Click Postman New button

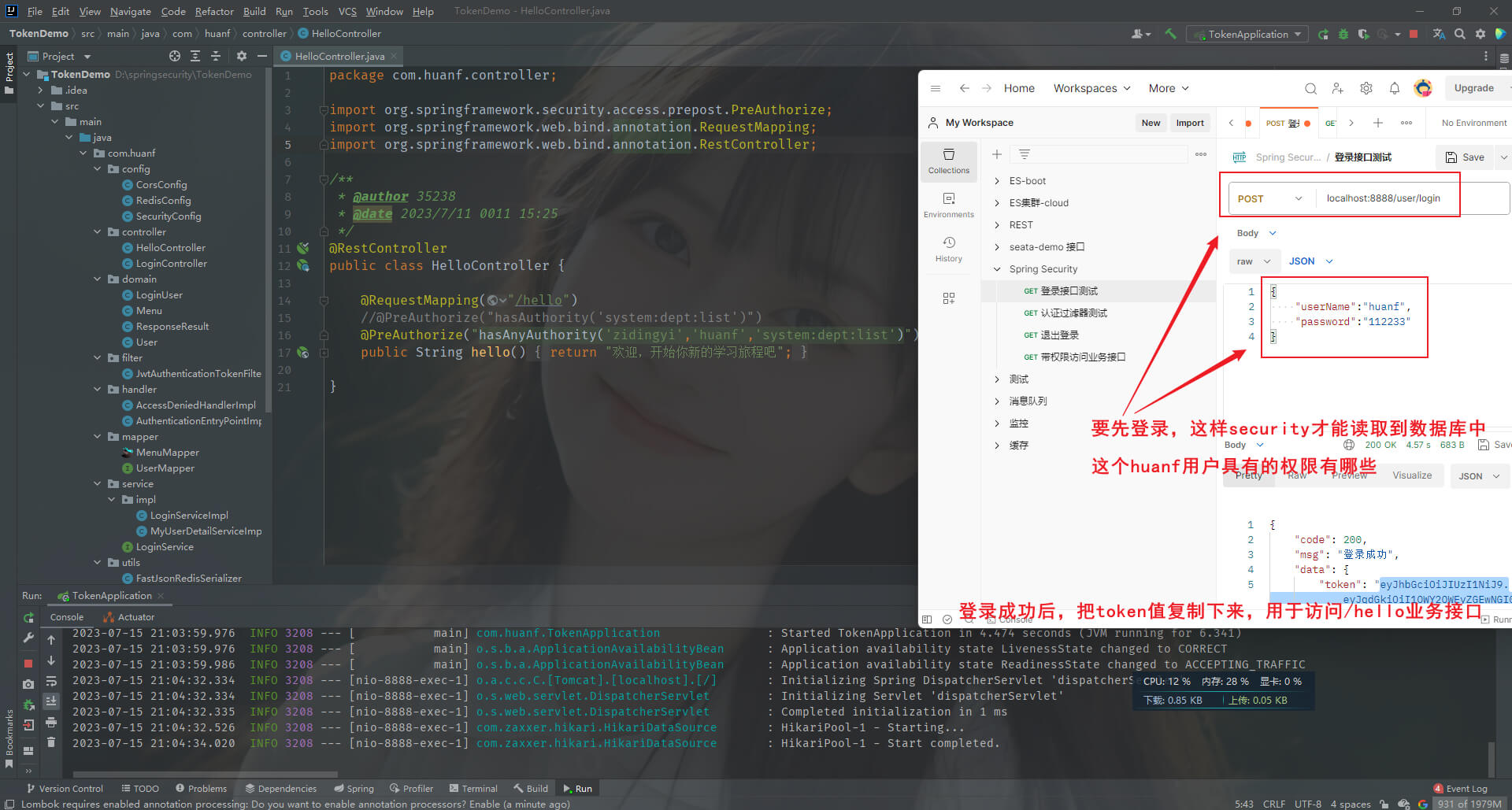[1151, 123]
